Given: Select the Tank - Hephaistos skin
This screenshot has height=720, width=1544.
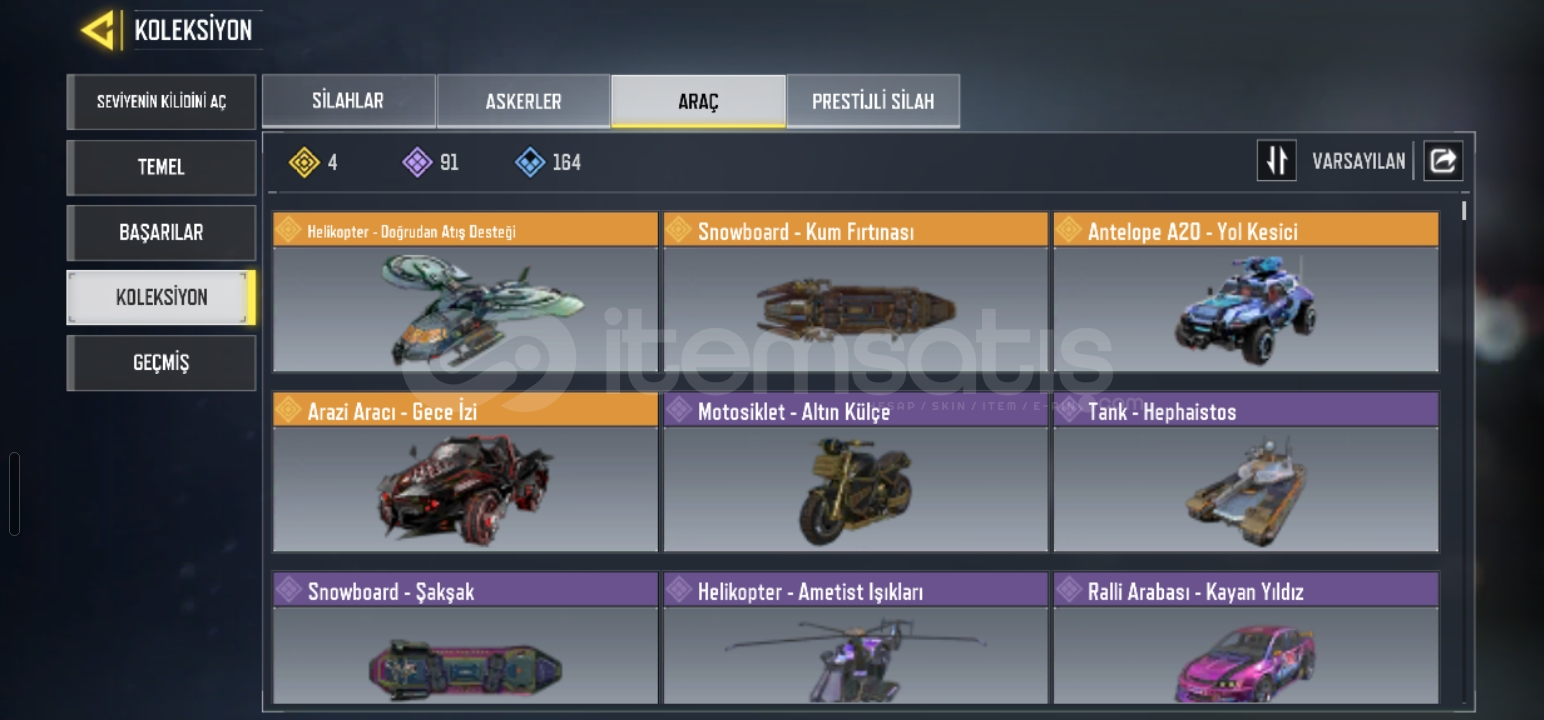Looking at the screenshot, I should pyautogui.click(x=1246, y=472).
